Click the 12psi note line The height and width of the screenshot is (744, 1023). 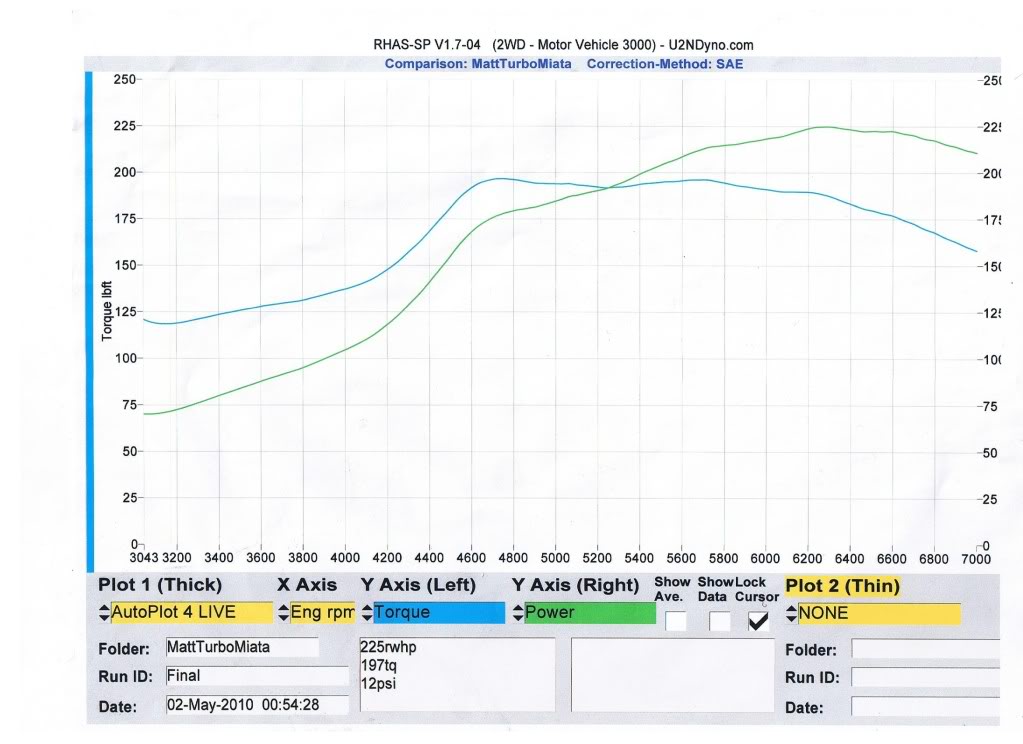378,683
